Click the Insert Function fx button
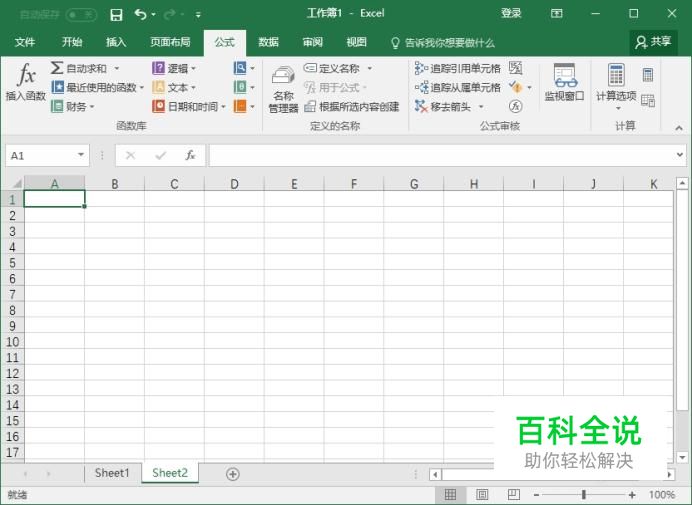 [x=26, y=82]
